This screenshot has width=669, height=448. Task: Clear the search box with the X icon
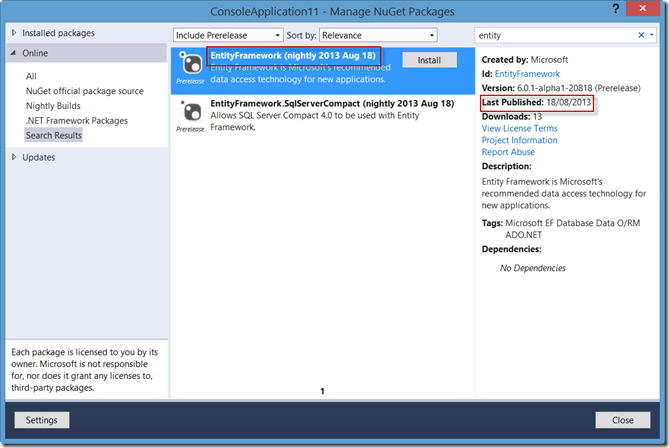point(641,35)
